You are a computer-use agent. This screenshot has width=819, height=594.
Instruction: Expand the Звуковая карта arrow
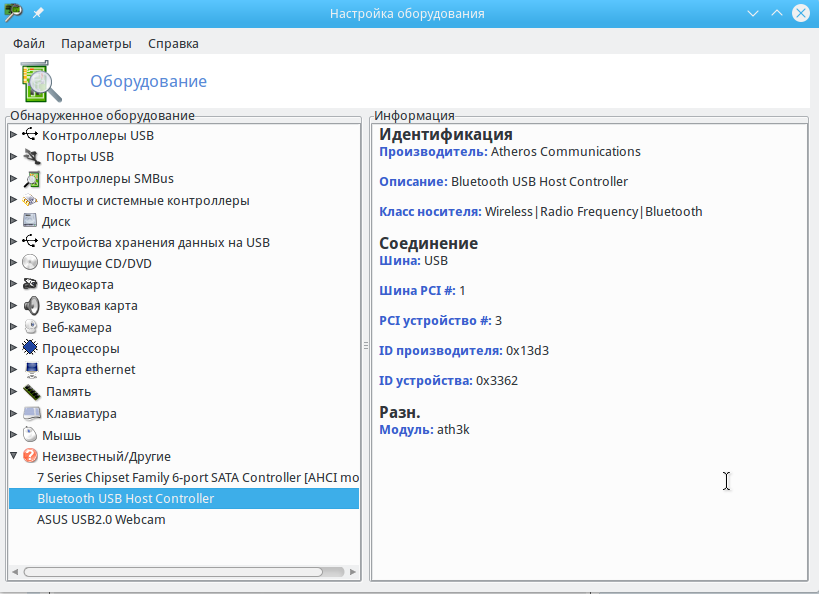[14, 305]
